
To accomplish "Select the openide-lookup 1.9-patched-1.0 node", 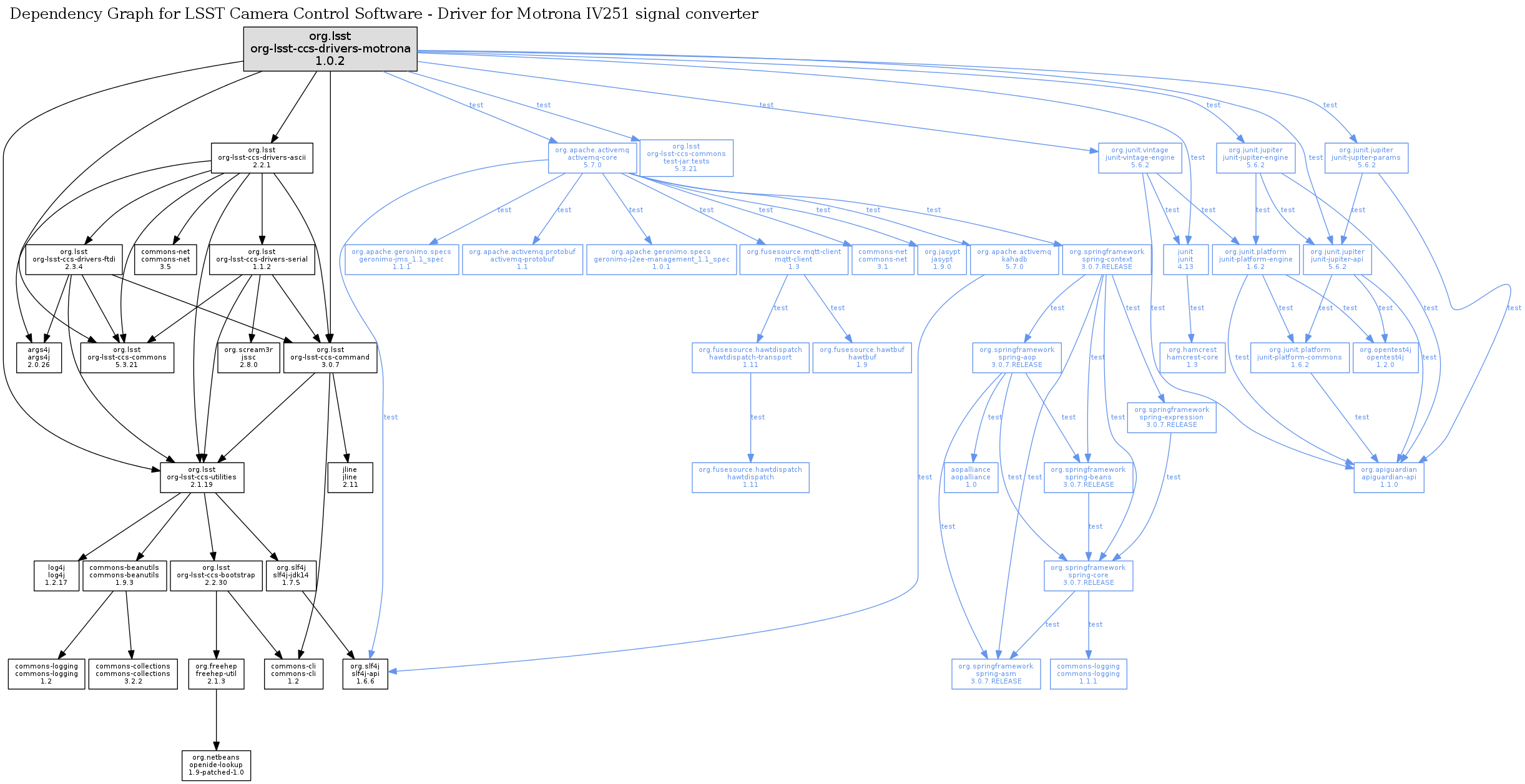I will (x=216, y=765).
